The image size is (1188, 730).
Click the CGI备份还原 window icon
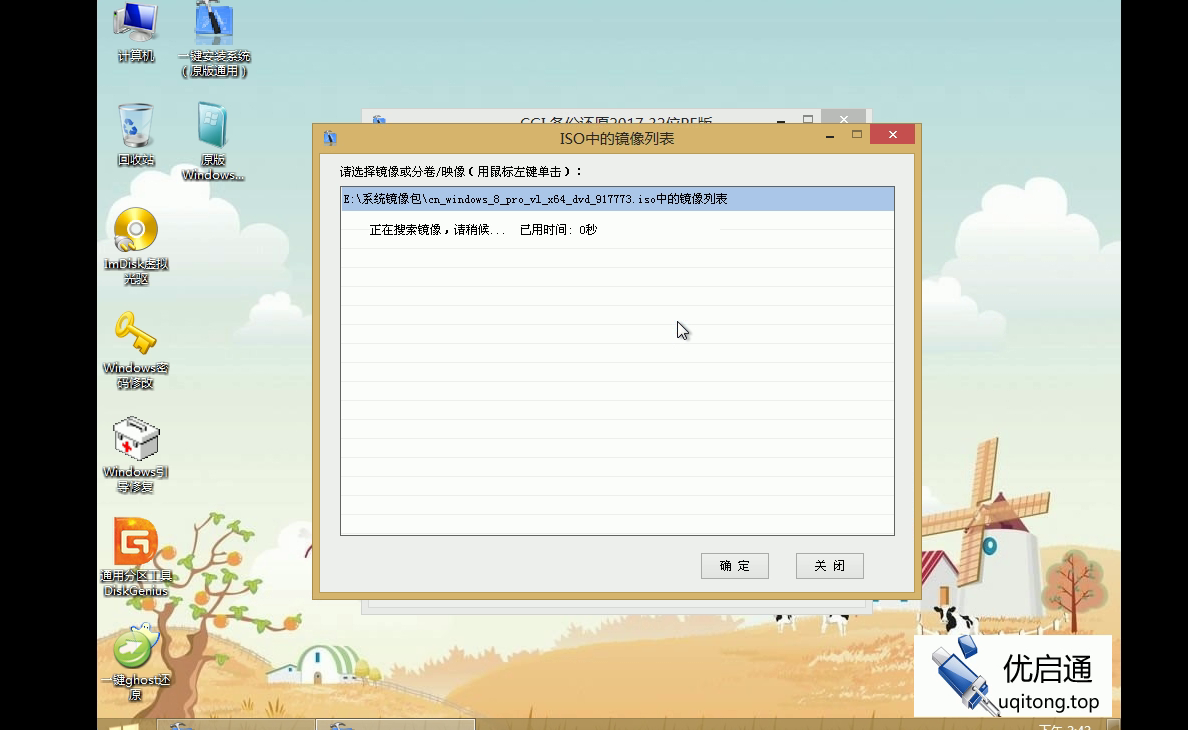click(x=378, y=120)
